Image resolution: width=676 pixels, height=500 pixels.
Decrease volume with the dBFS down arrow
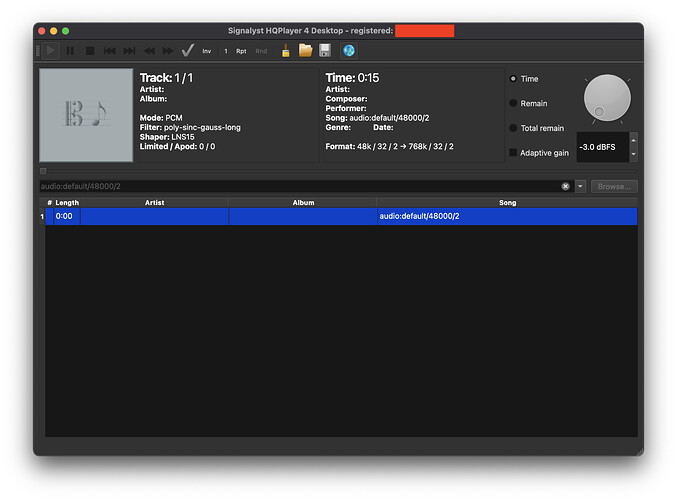pos(633,154)
